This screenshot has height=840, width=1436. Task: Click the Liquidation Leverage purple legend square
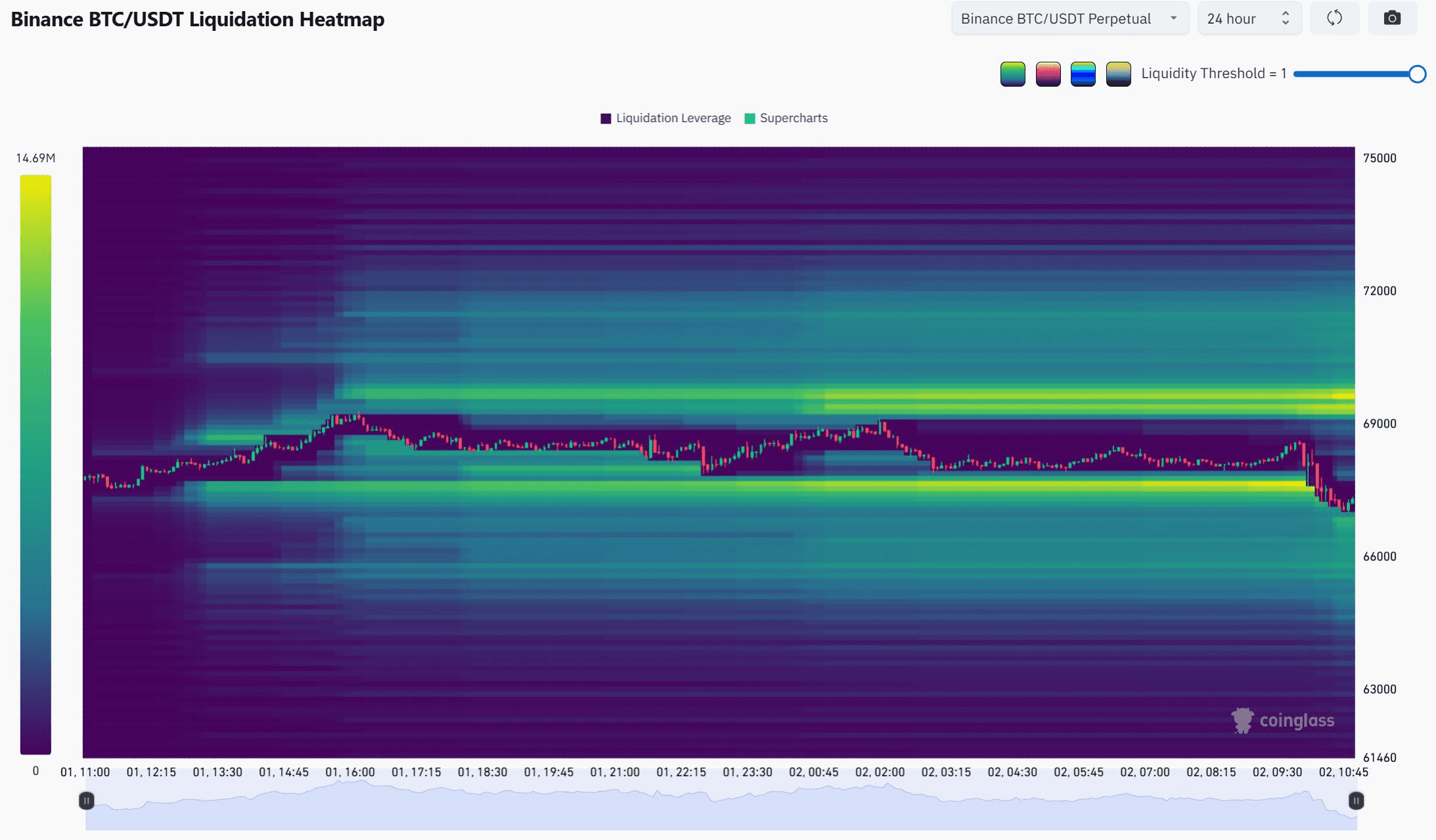606,118
